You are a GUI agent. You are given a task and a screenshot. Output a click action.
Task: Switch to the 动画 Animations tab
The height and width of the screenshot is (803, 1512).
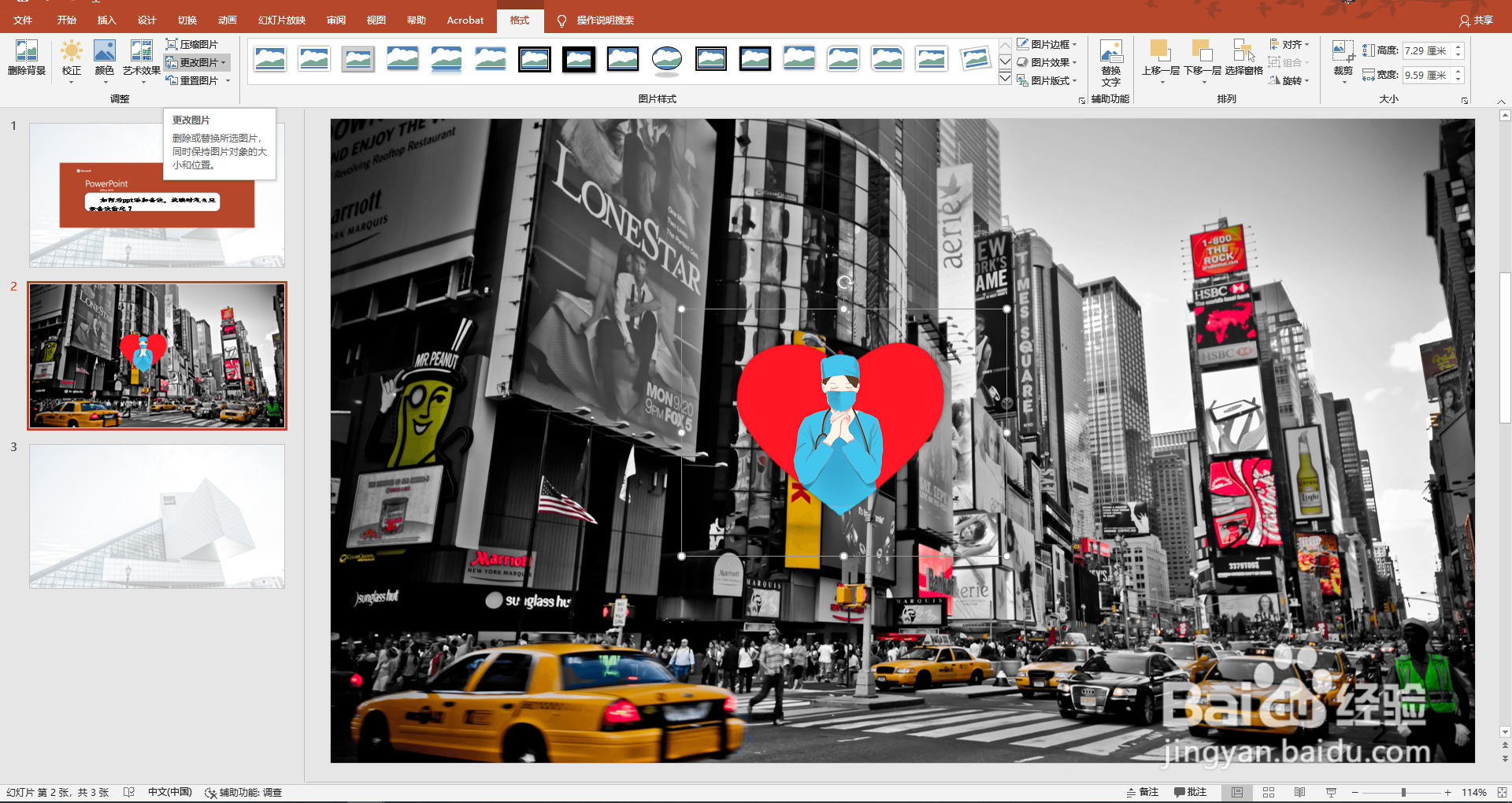(228, 20)
